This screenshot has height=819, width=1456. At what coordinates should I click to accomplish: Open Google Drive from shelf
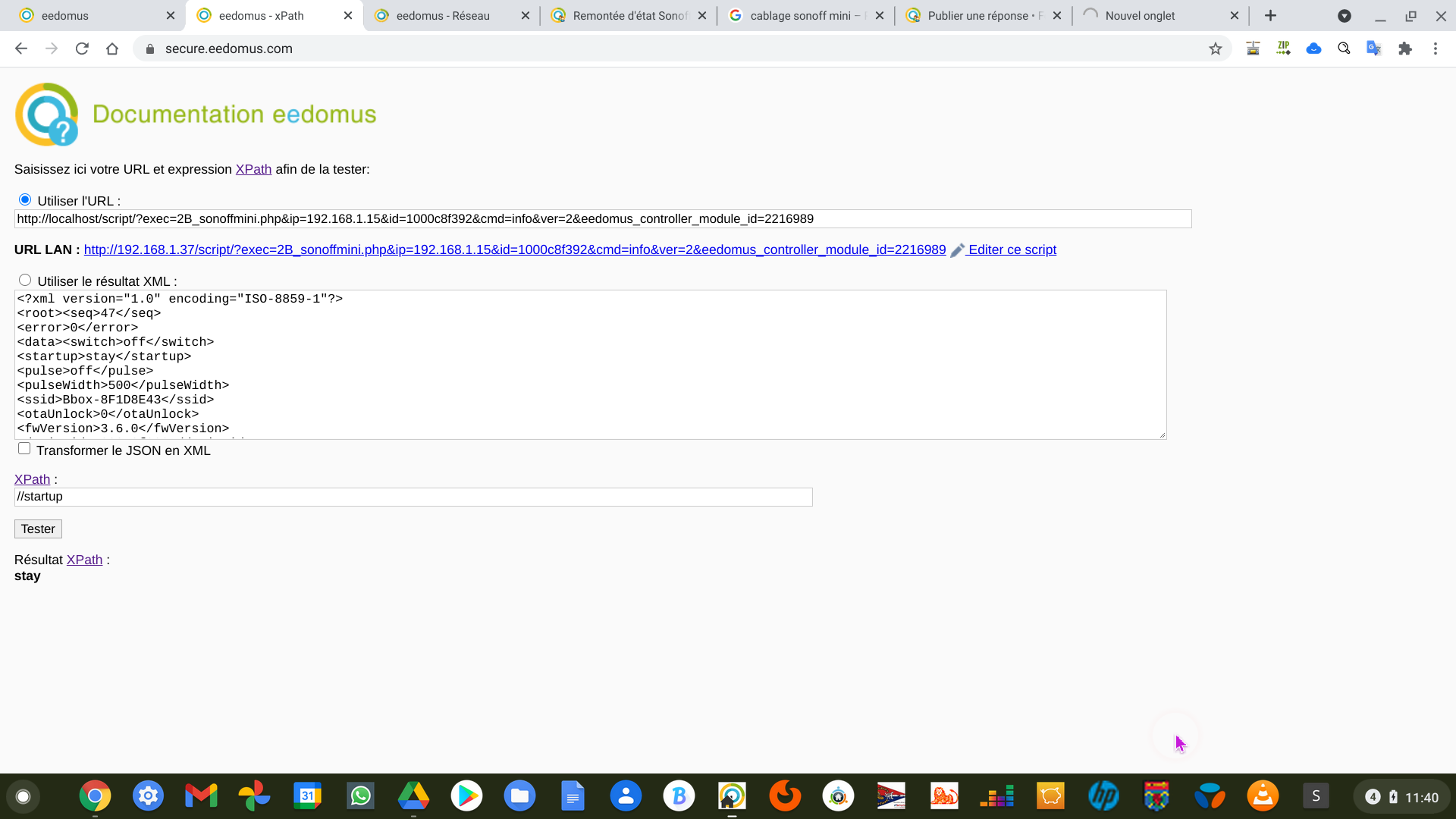(413, 796)
